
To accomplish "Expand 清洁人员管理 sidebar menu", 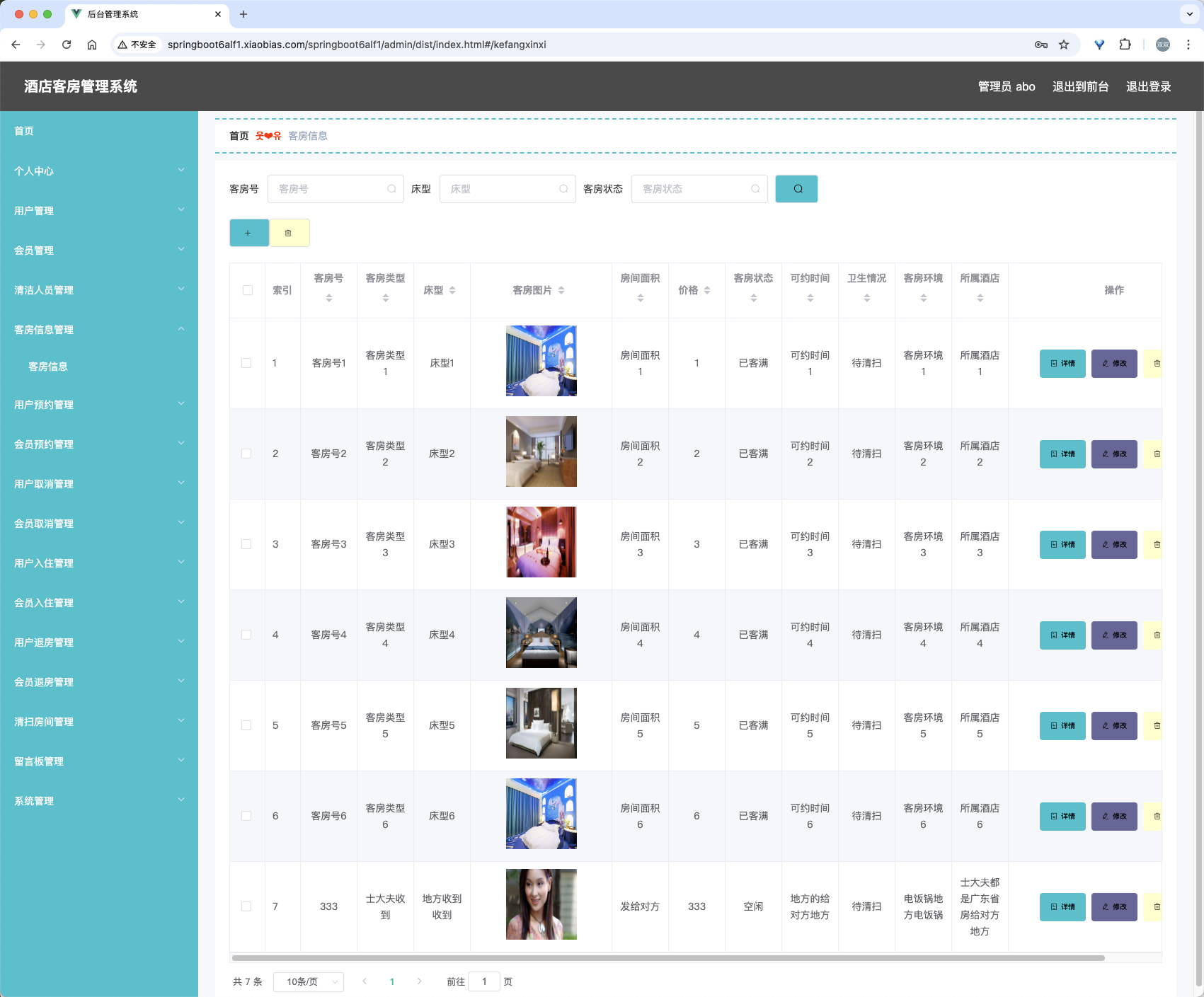I will click(x=99, y=290).
